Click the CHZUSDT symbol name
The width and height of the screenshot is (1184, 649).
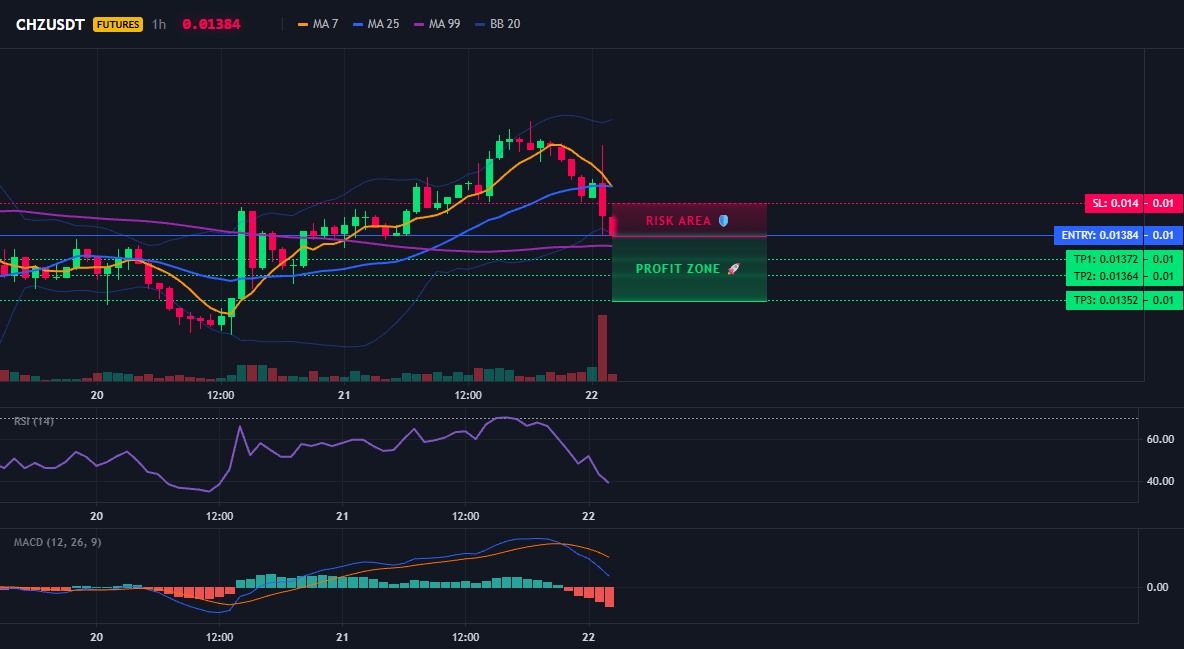[50, 24]
